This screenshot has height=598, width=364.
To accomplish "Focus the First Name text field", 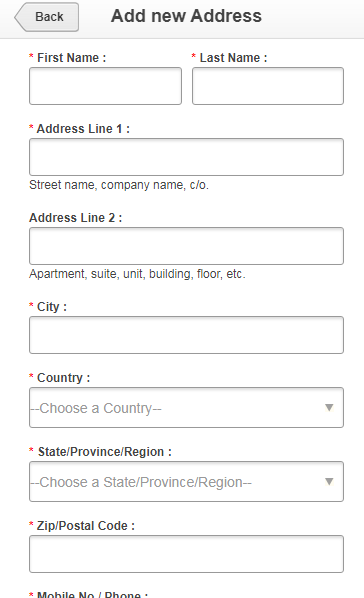I will click(x=105, y=86).
